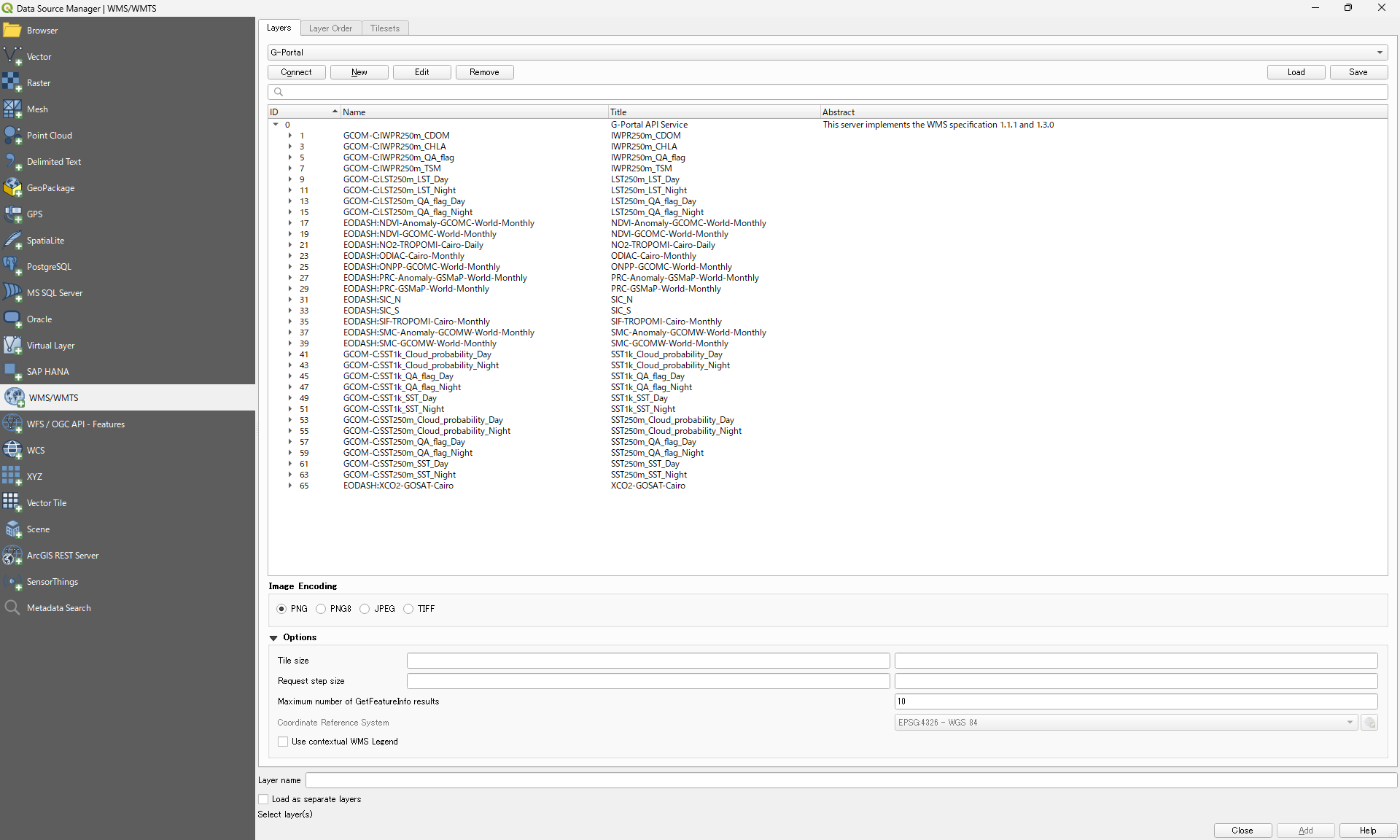Select the ArcGIS REST Server icon
The width and height of the screenshot is (1400, 840).
click(x=12, y=556)
